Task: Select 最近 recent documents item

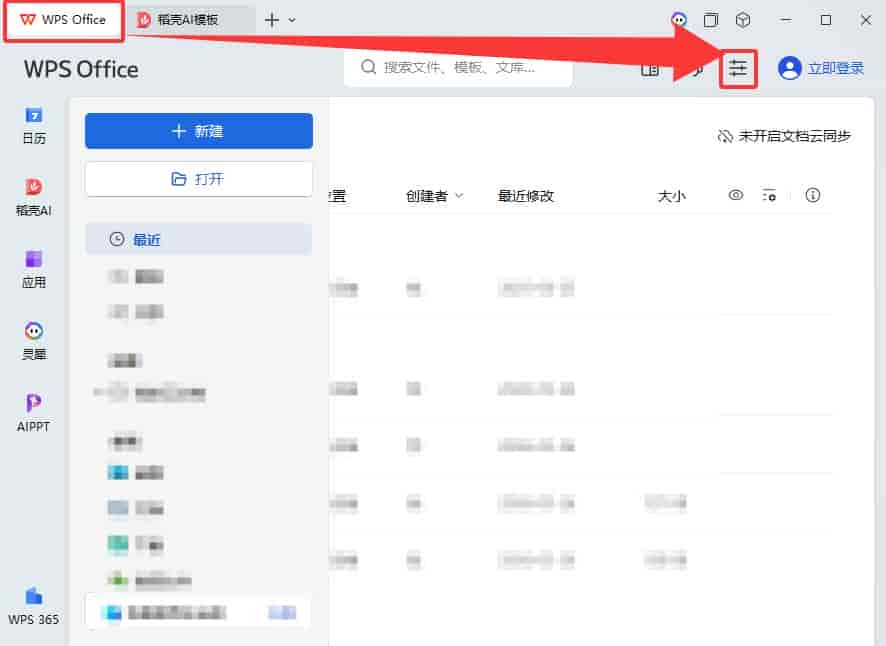Action: tap(199, 239)
